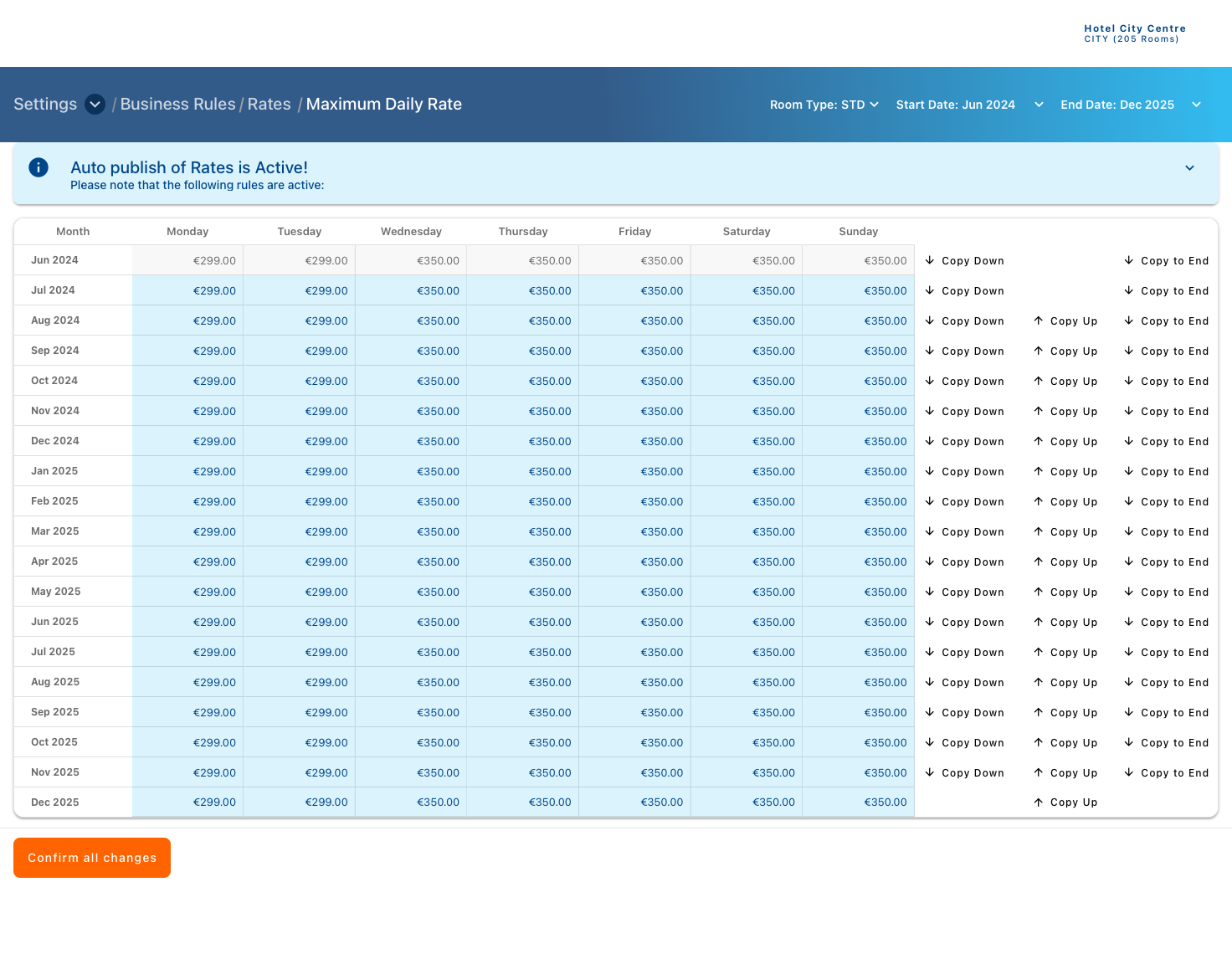Go to Rates breadcrumb

coord(269,105)
